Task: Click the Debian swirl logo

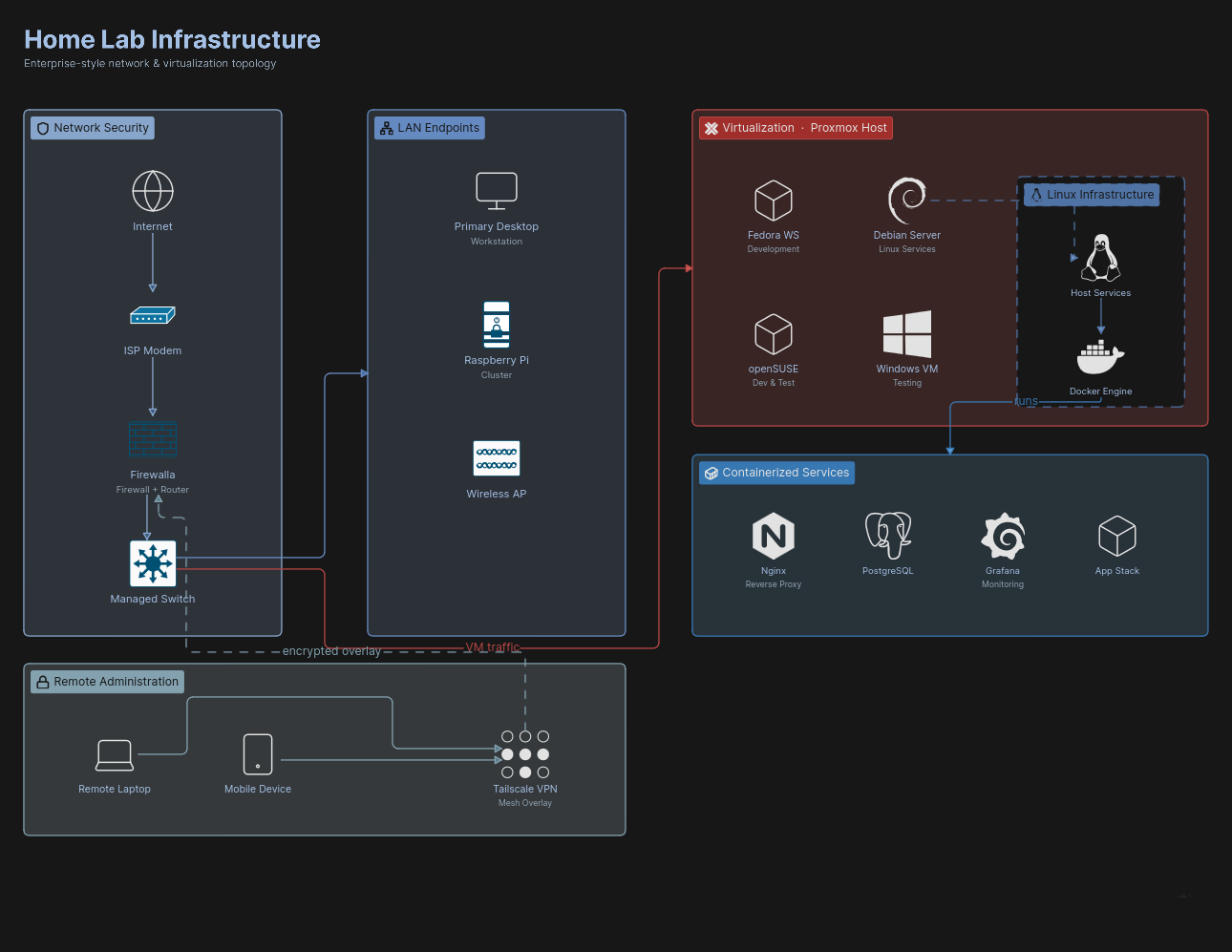Action: 907,201
